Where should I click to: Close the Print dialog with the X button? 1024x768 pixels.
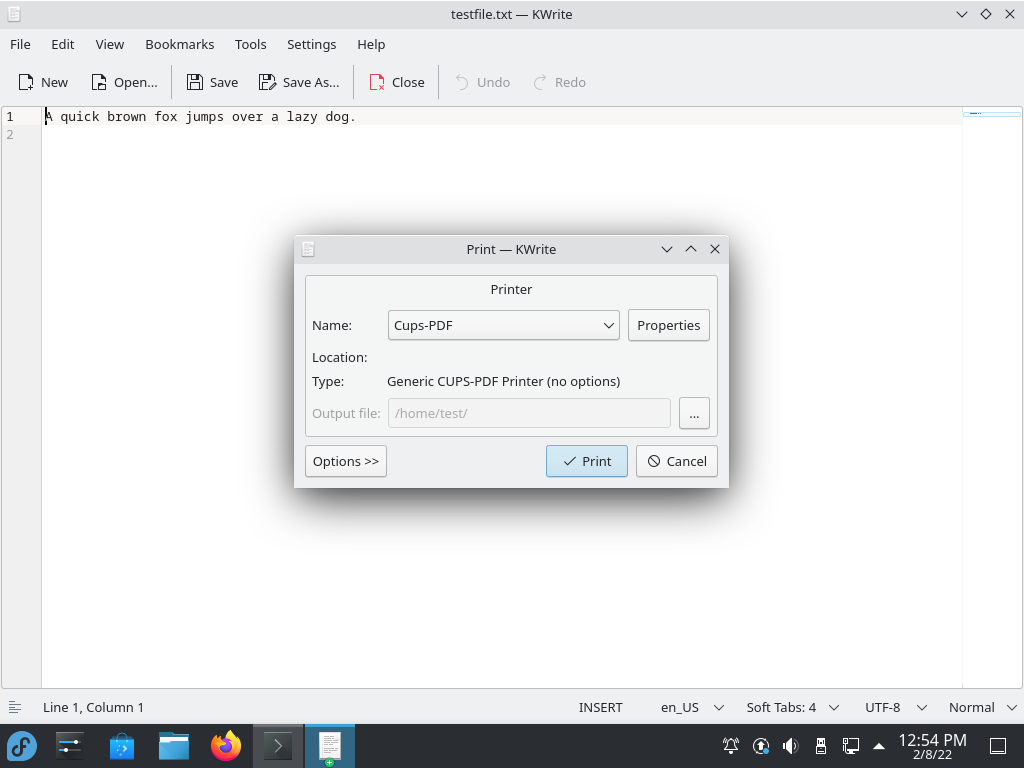[715, 249]
